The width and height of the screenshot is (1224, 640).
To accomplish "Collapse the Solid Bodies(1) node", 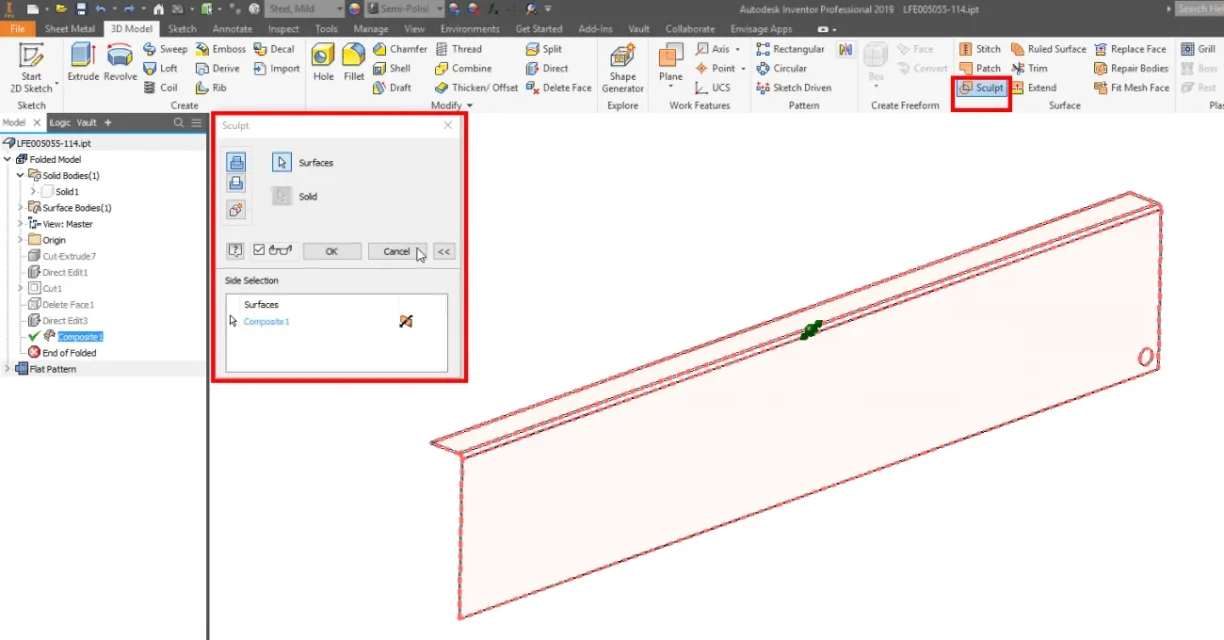I will coord(20,175).
